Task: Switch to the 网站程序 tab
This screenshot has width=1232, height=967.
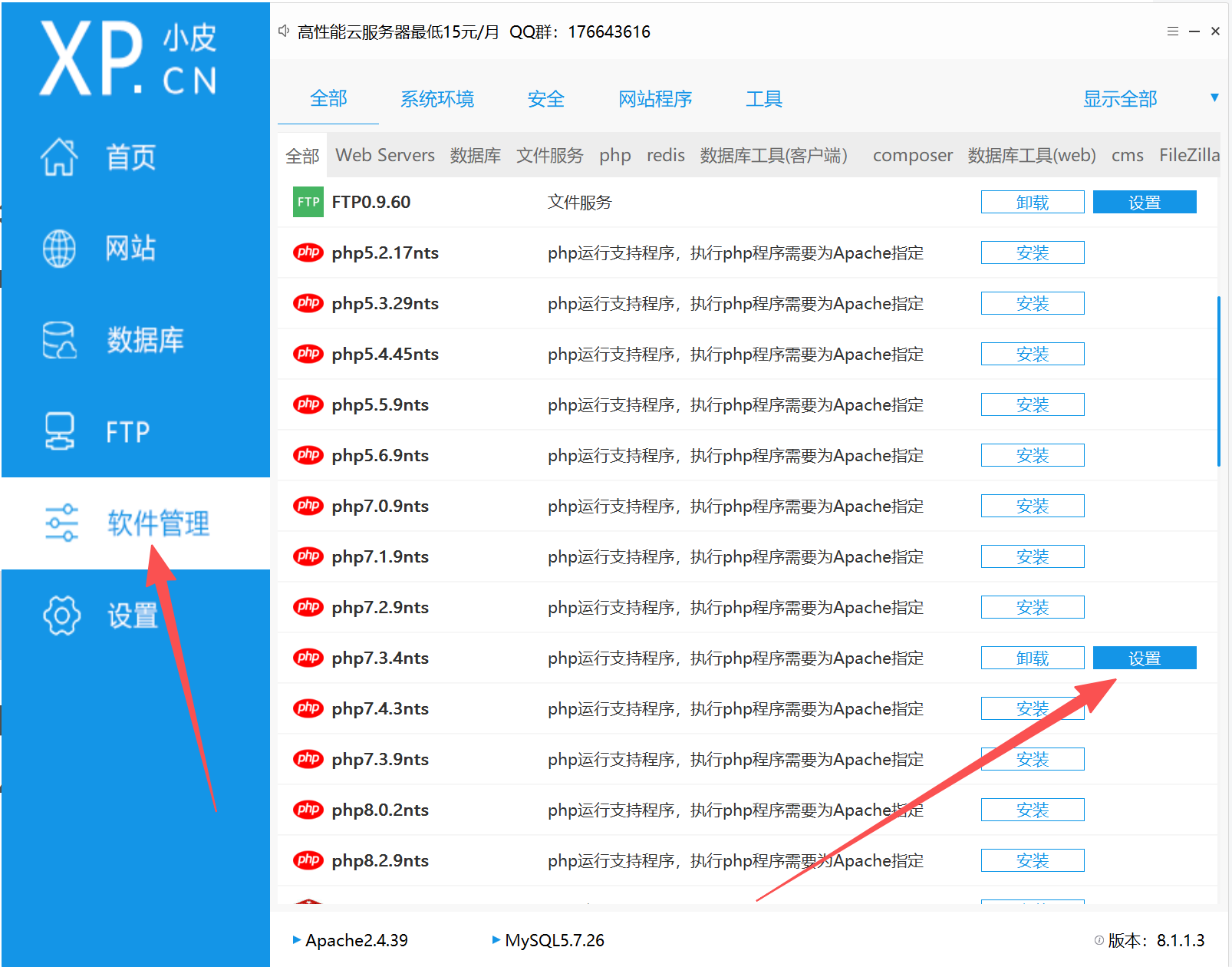Action: pos(655,99)
